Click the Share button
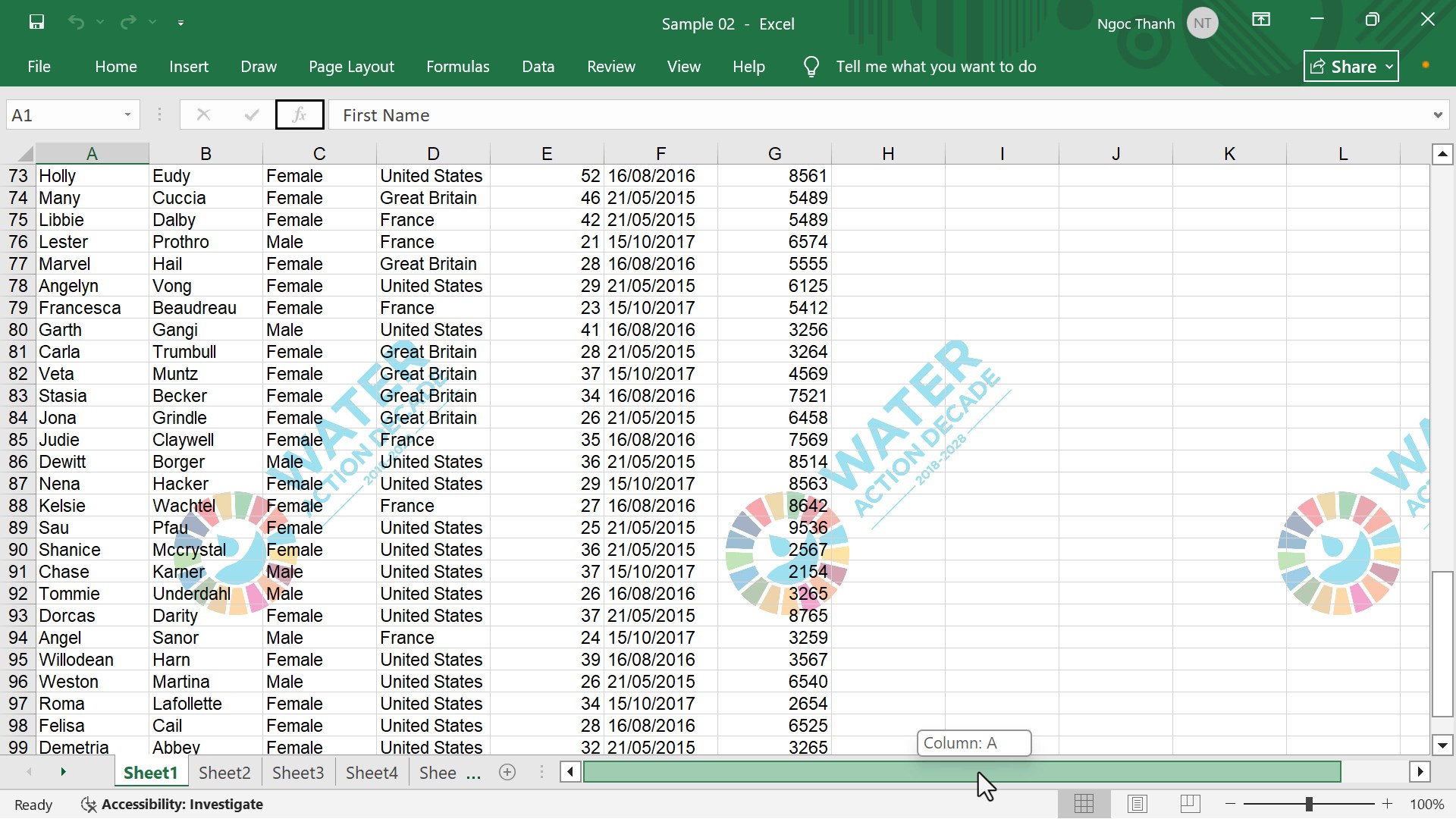This screenshot has height=819, width=1456. pyautogui.click(x=1351, y=67)
